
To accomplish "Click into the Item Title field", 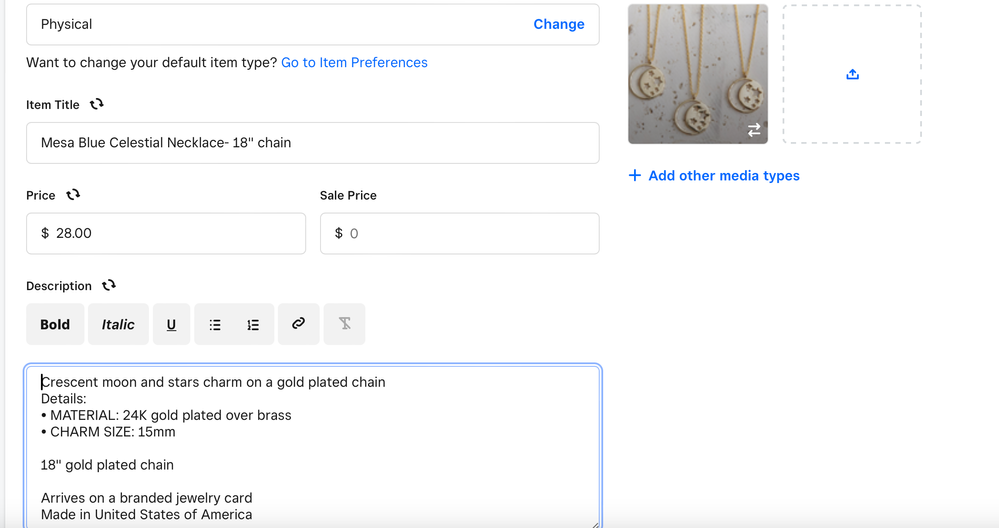I will point(312,143).
